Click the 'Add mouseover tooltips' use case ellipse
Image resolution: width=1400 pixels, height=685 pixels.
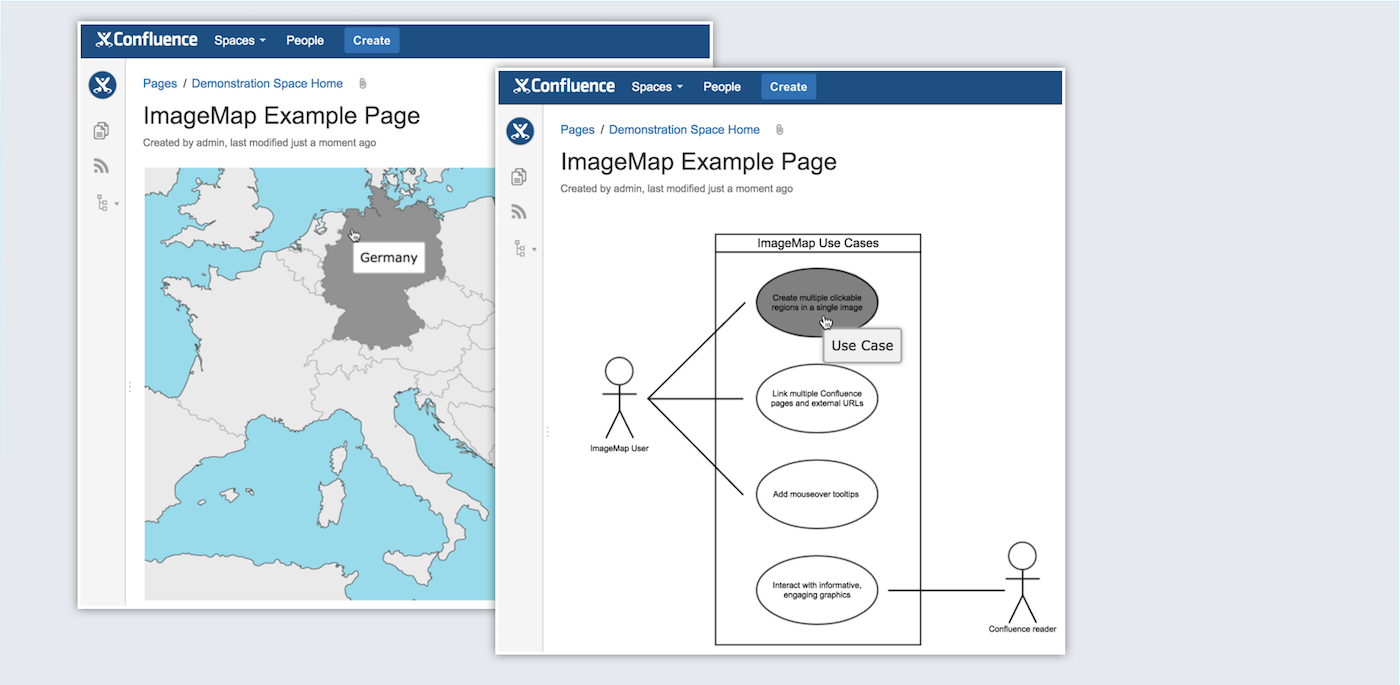(x=817, y=494)
